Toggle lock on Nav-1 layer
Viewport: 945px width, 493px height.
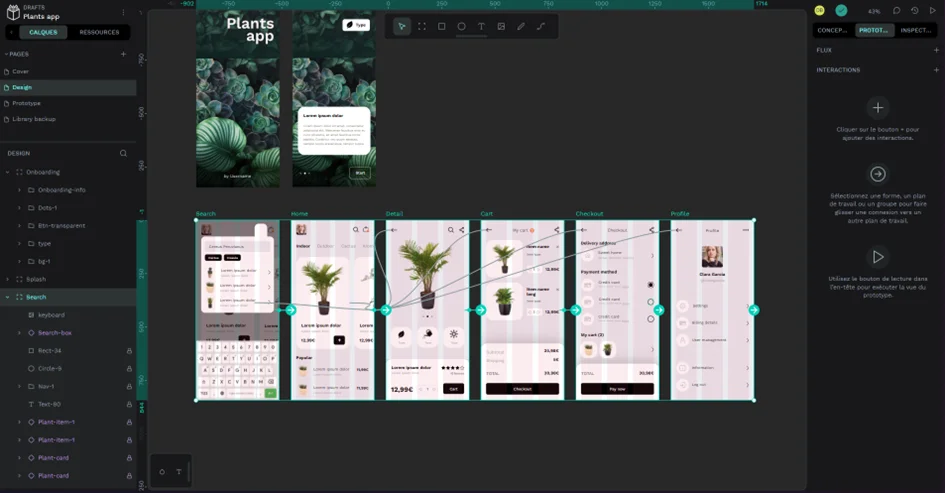[129, 386]
